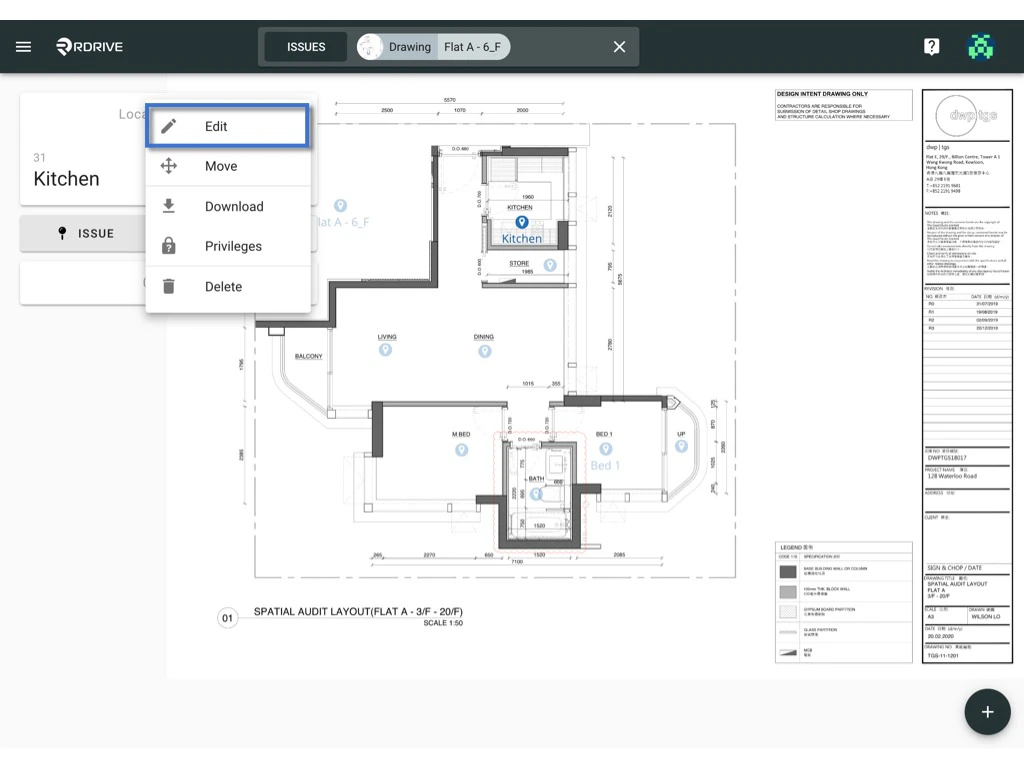Click the Dining room location pin

[485, 351]
